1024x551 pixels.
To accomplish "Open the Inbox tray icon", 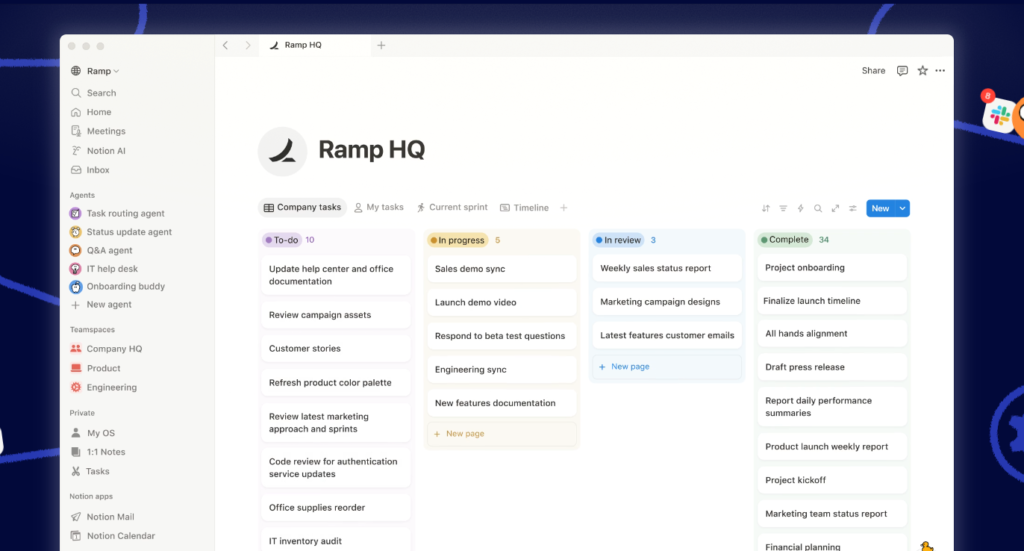I will click(76, 170).
